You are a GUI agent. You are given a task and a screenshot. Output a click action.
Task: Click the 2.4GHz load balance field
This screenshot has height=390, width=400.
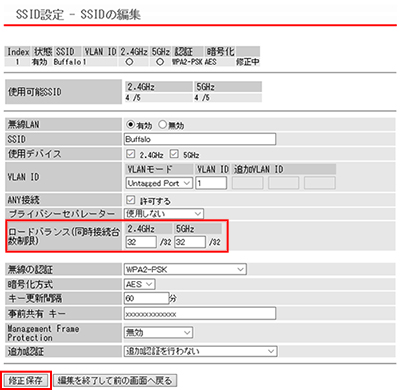pyautogui.click(x=141, y=242)
